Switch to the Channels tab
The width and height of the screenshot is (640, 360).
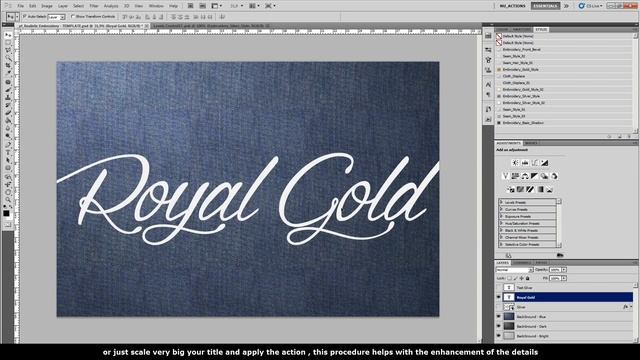pyautogui.click(x=522, y=263)
